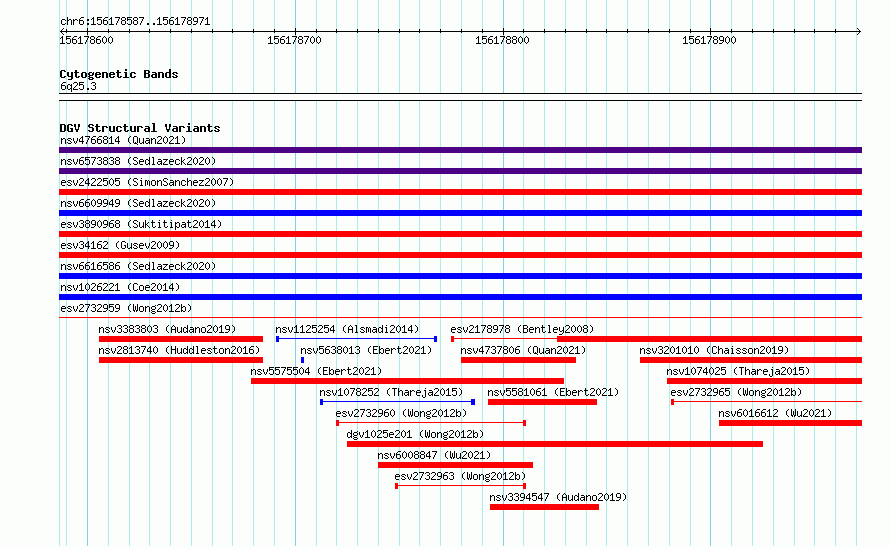Click the nsv3394547 red variant bar
Viewport: 890px width, 546px height.
(x=544, y=507)
